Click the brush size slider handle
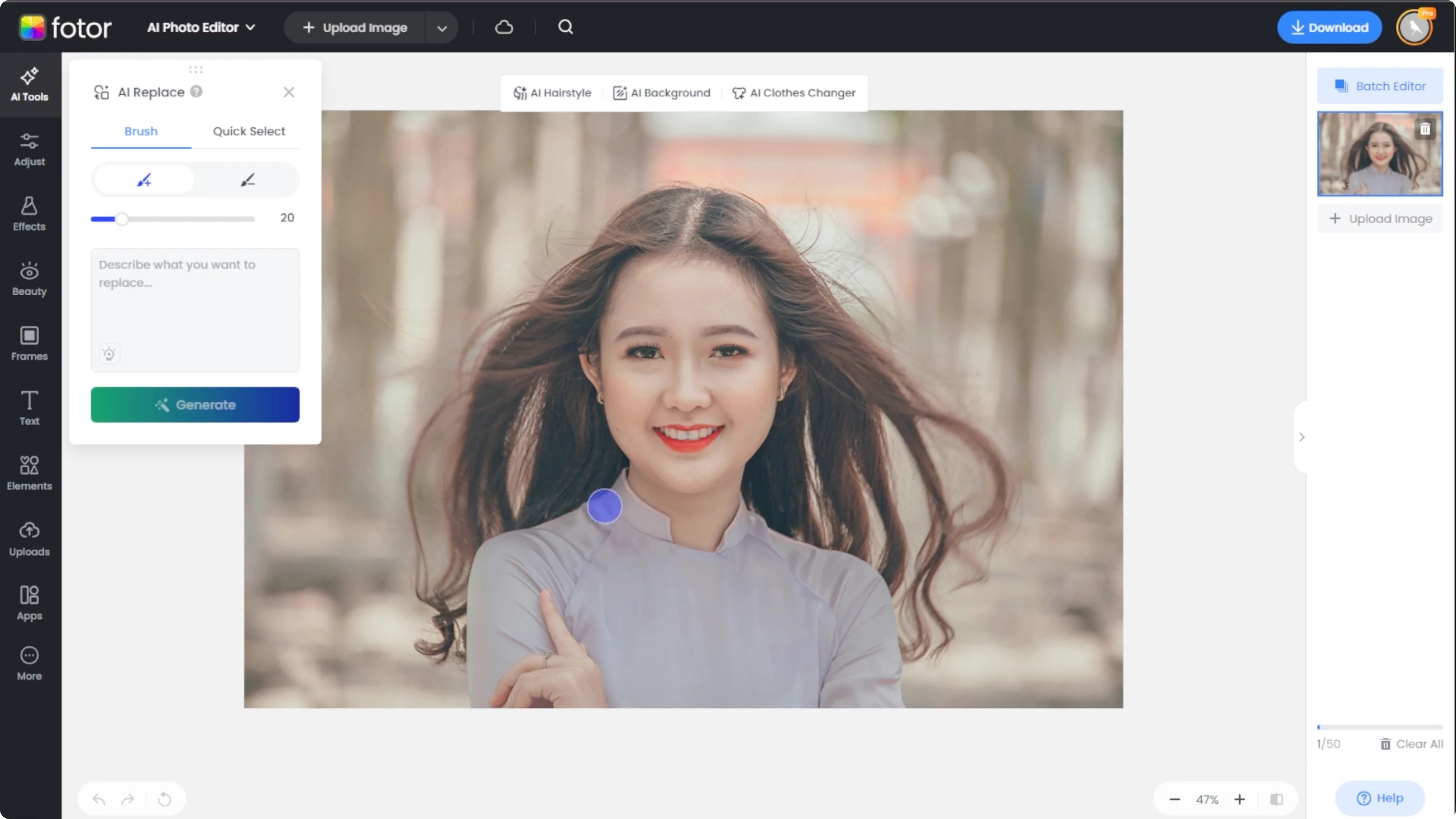The width and height of the screenshot is (1456, 819). click(121, 219)
